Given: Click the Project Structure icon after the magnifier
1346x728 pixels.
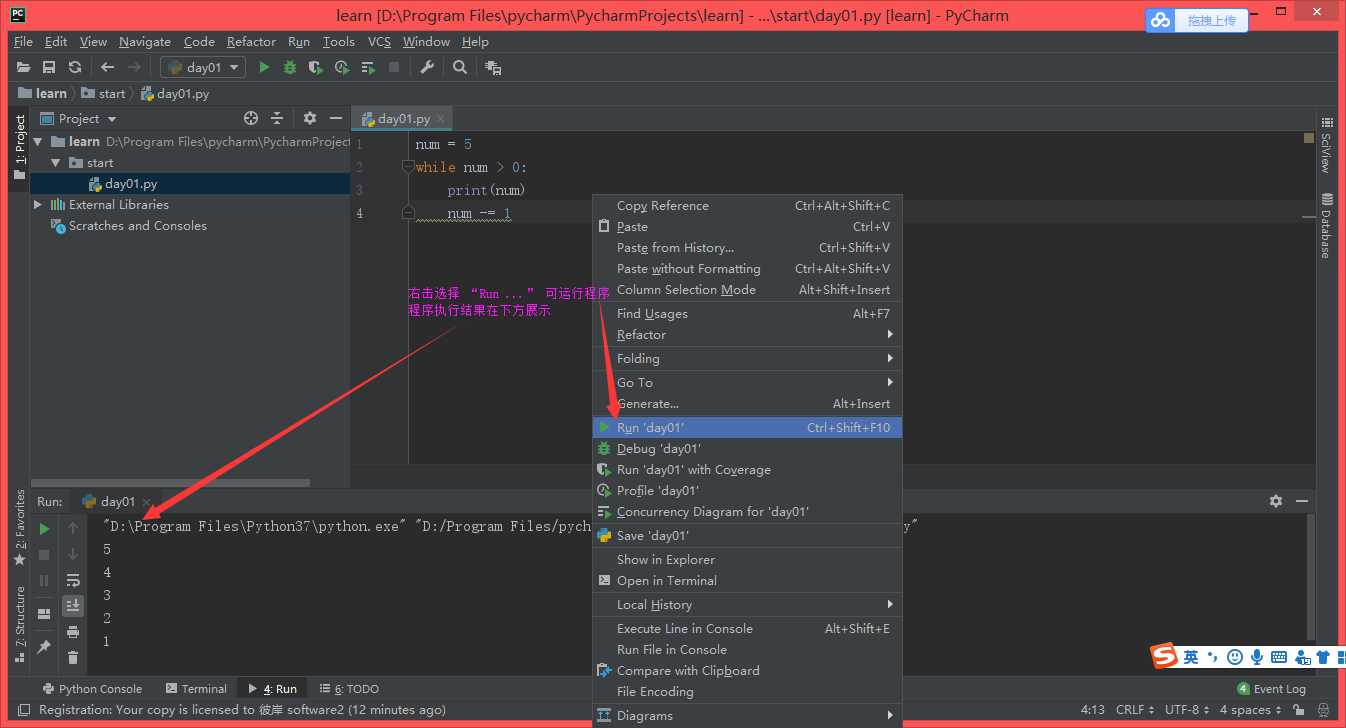Looking at the screenshot, I should (493, 67).
